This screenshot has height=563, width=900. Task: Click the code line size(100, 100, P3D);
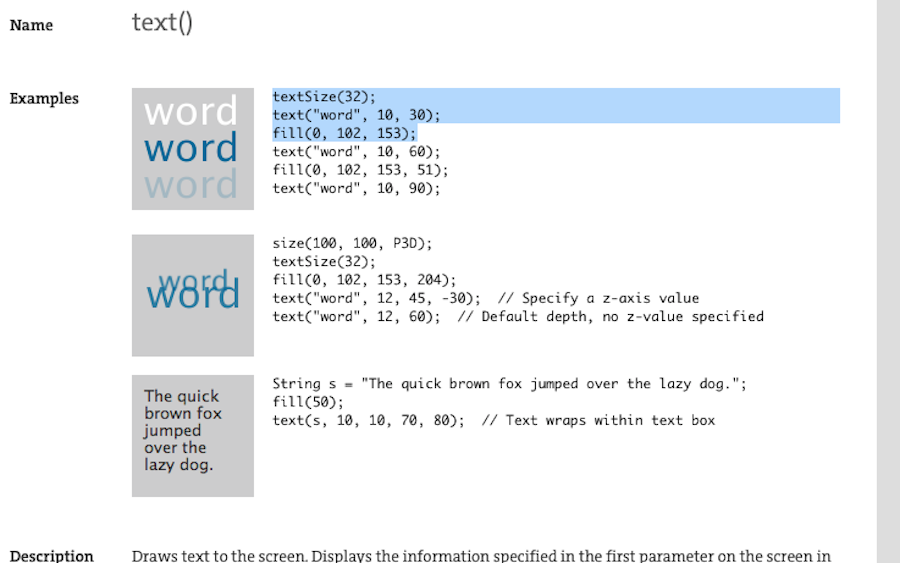[x=352, y=243]
